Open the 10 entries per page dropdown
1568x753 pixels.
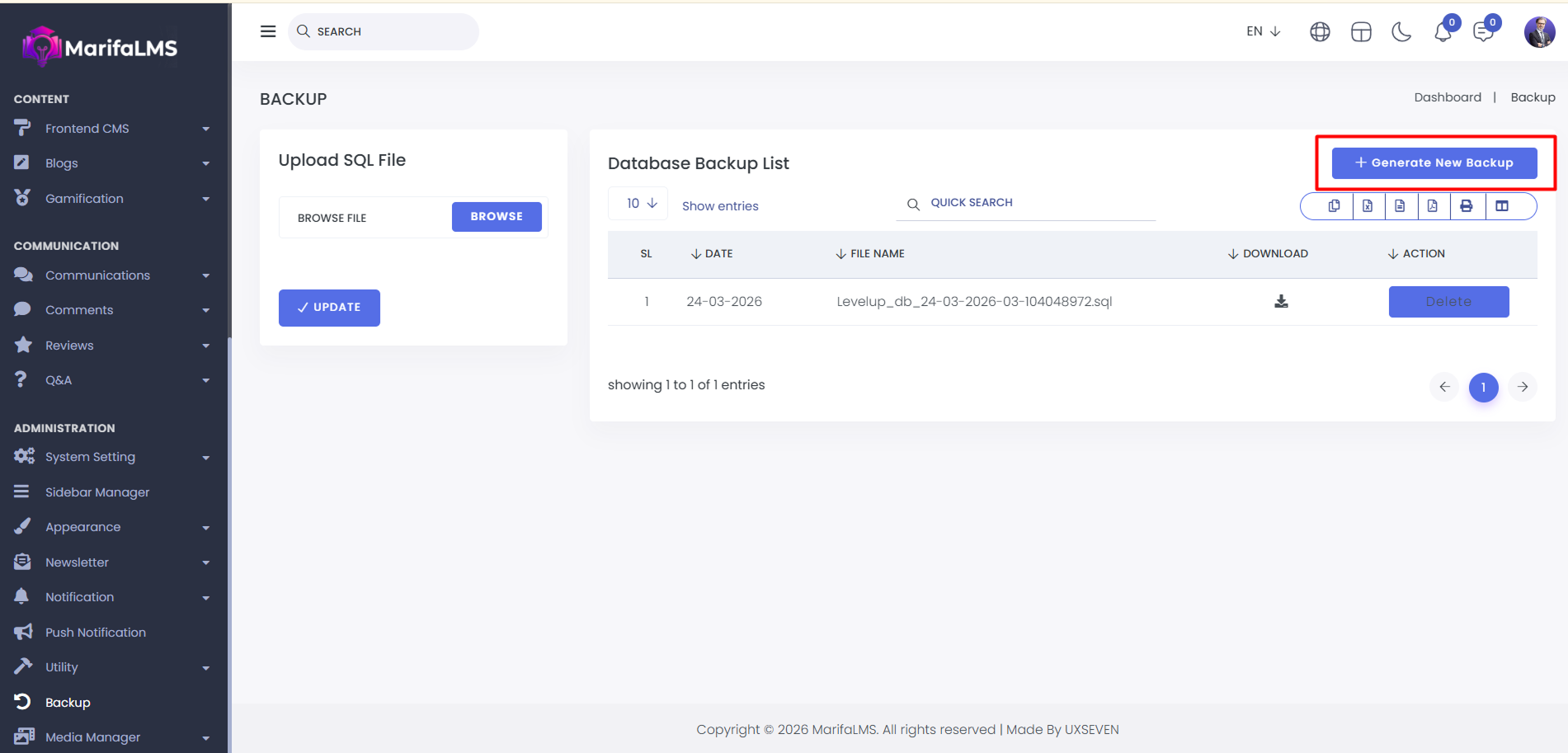click(641, 204)
